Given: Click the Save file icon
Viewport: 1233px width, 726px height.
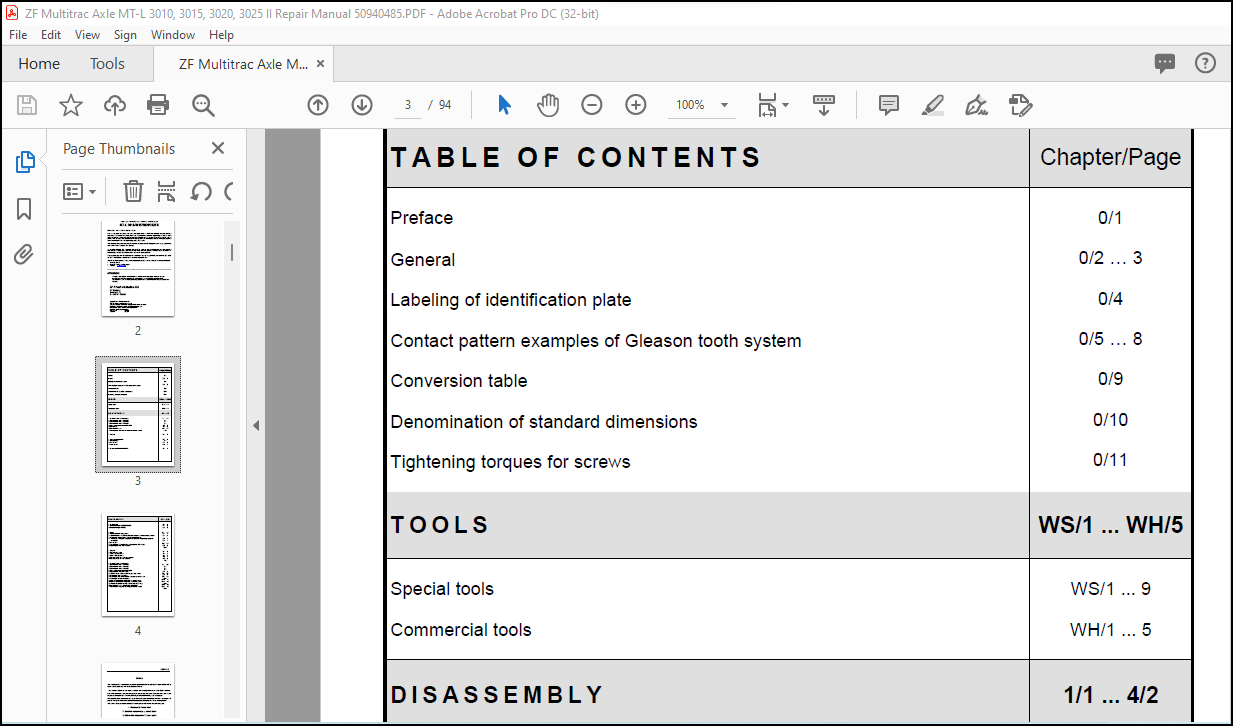Looking at the screenshot, I should pyautogui.click(x=27, y=105).
